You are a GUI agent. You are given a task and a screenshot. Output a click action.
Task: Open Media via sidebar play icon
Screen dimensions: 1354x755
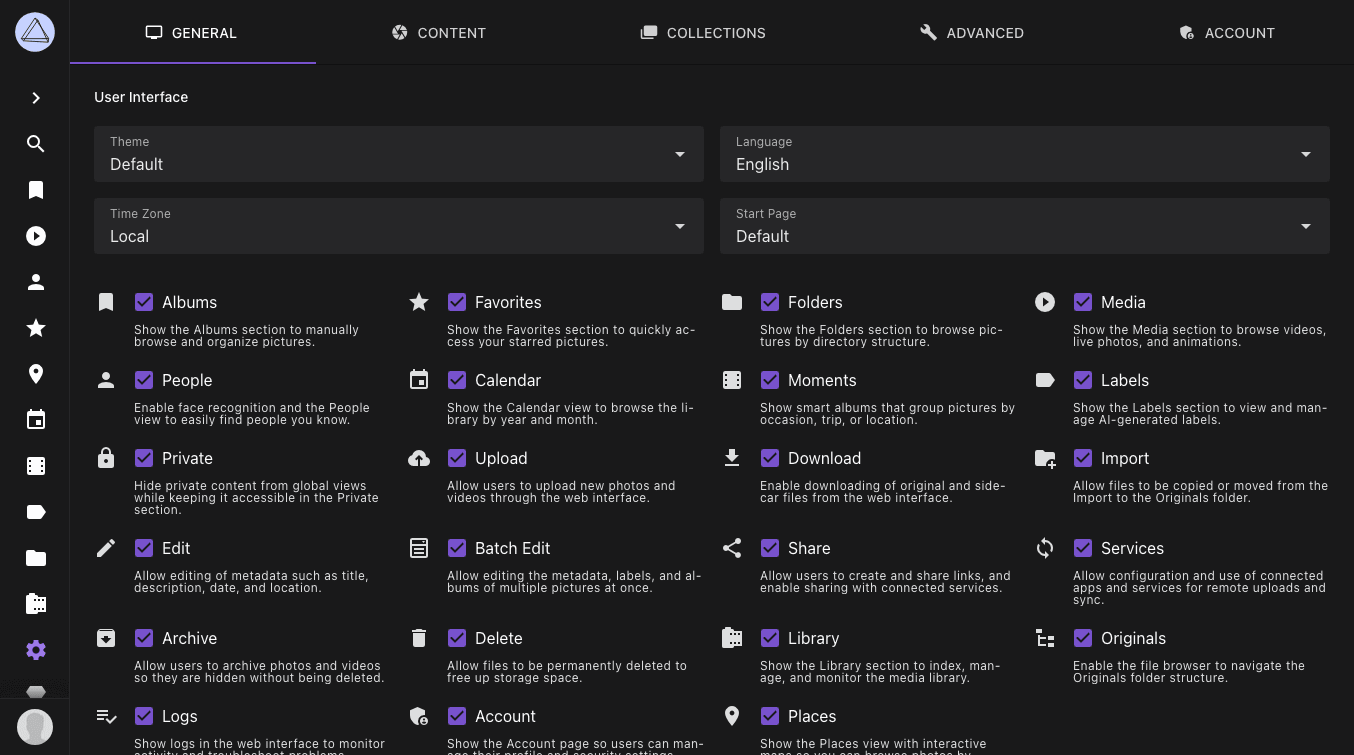click(x=36, y=236)
